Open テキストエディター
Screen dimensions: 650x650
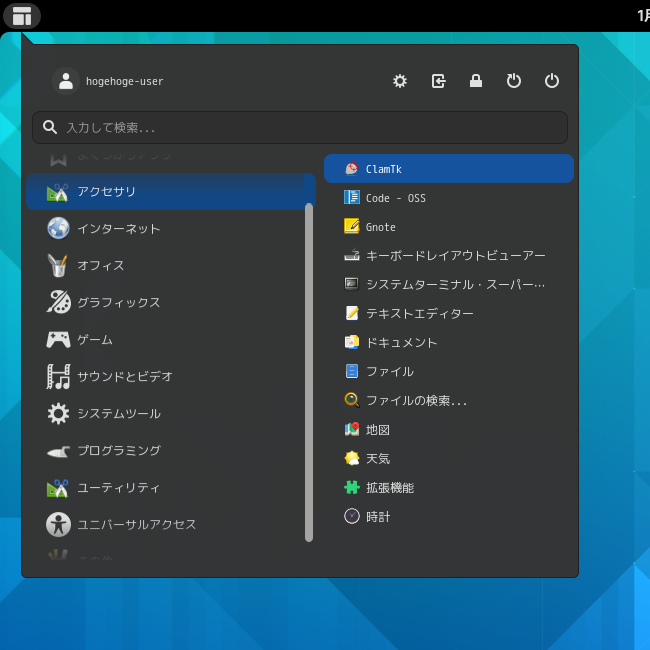[x=449, y=313]
